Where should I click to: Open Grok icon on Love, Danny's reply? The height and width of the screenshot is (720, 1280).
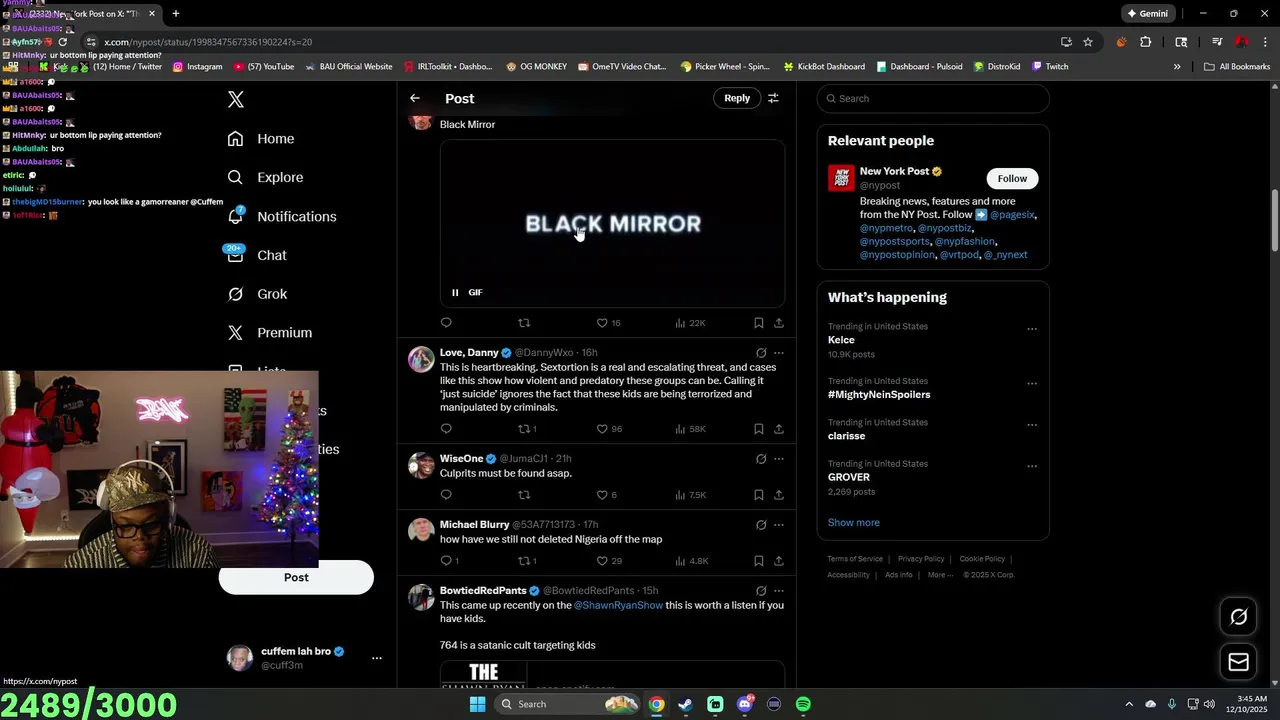click(x=761, y=353)
